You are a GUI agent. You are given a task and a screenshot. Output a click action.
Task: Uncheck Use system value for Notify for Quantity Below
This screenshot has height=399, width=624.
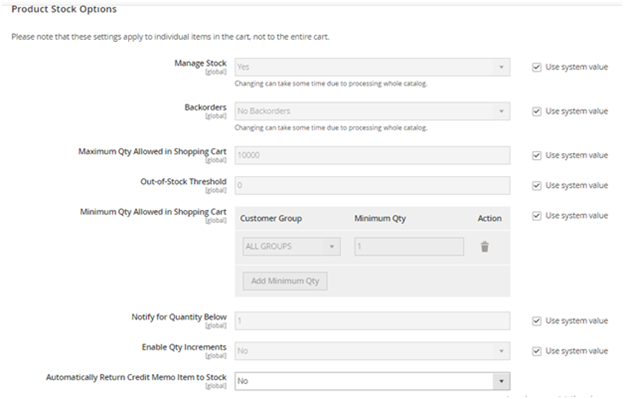(536, 321)
